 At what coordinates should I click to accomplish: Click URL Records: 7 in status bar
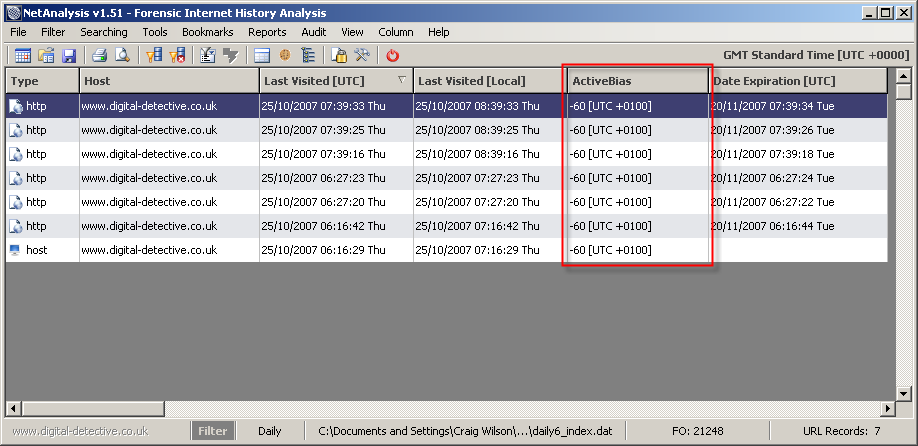(842, 431)
